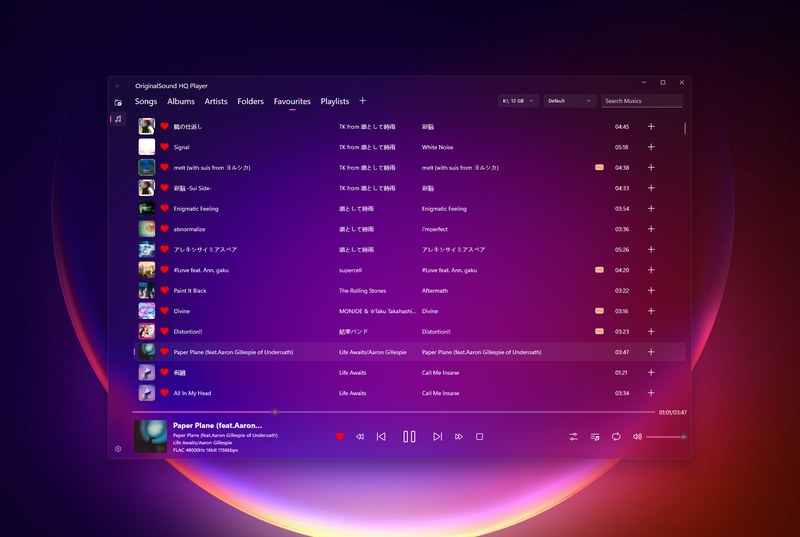The image size is (800, 537).
Task: Click plus icon for All In My Head
Action: [651, 393]
